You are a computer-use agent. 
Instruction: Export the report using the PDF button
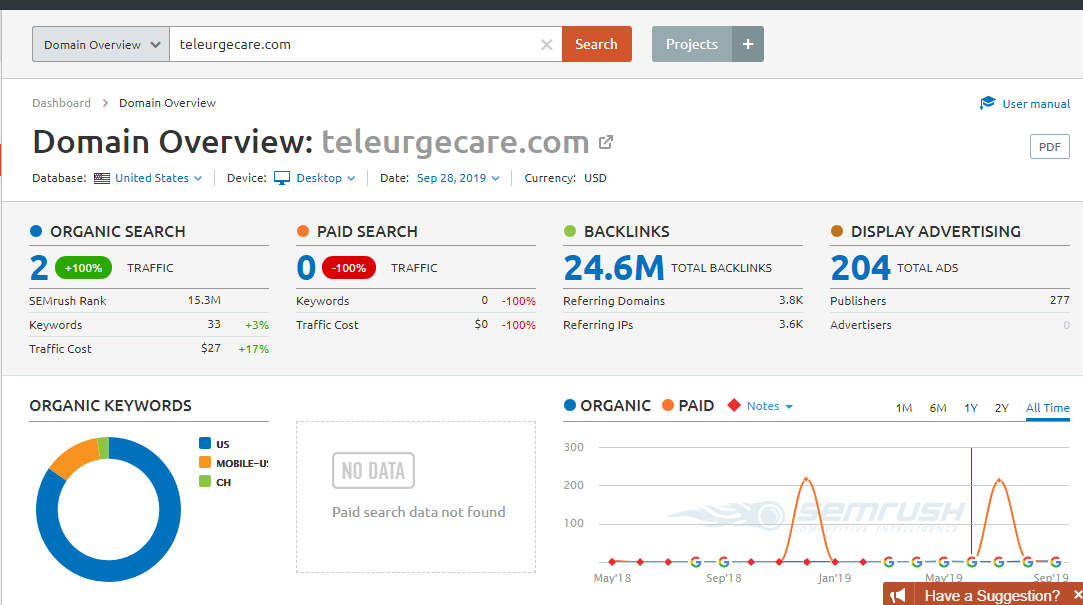tap(1049, 147)
